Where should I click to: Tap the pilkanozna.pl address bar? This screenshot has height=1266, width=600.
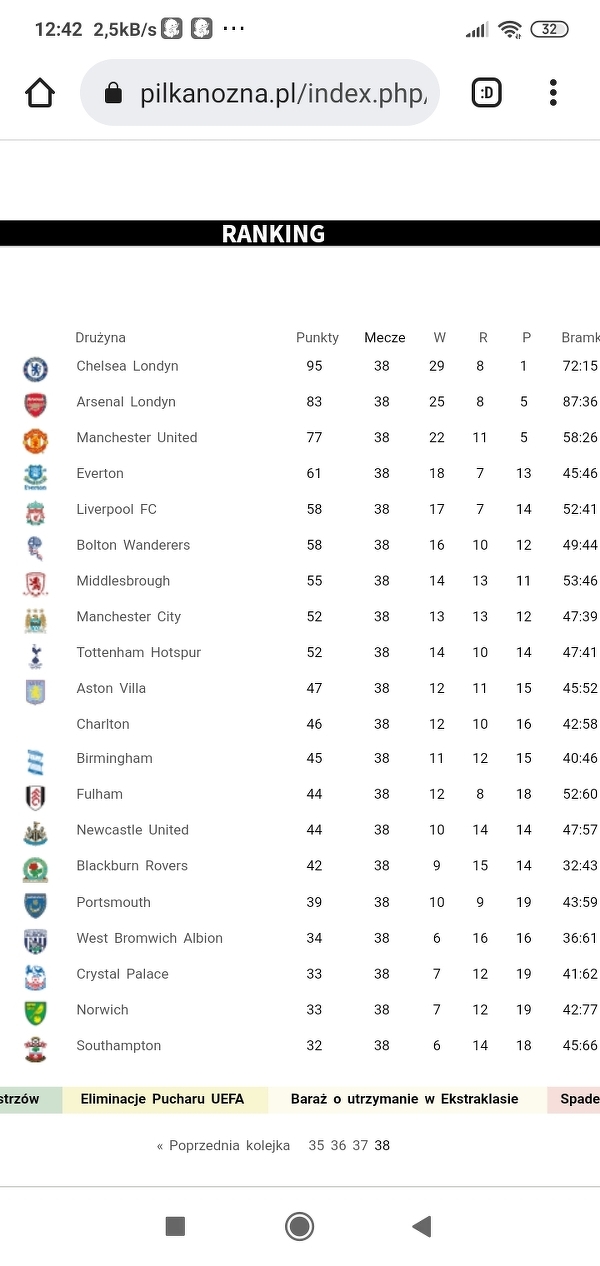[x=260, y=93]
